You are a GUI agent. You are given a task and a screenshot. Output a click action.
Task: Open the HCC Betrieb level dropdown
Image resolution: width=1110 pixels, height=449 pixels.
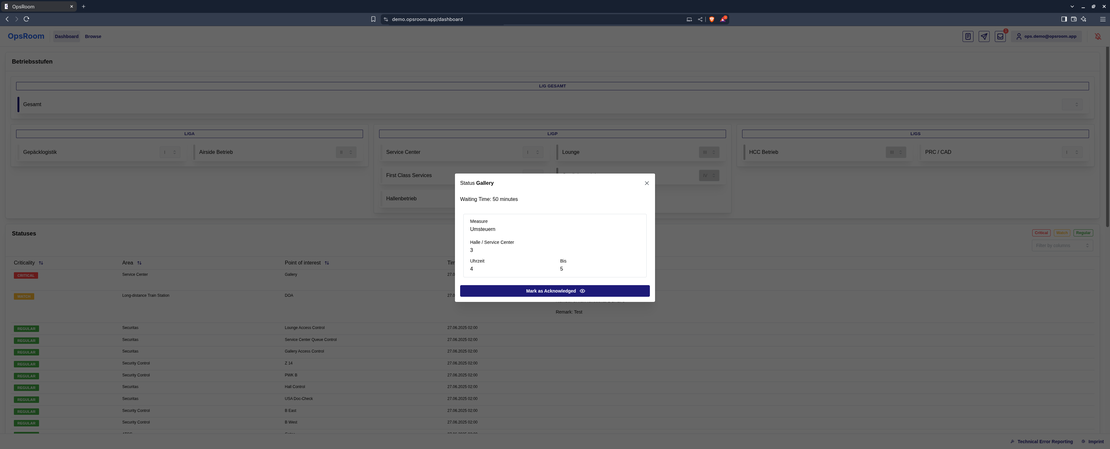pos(896,152)
